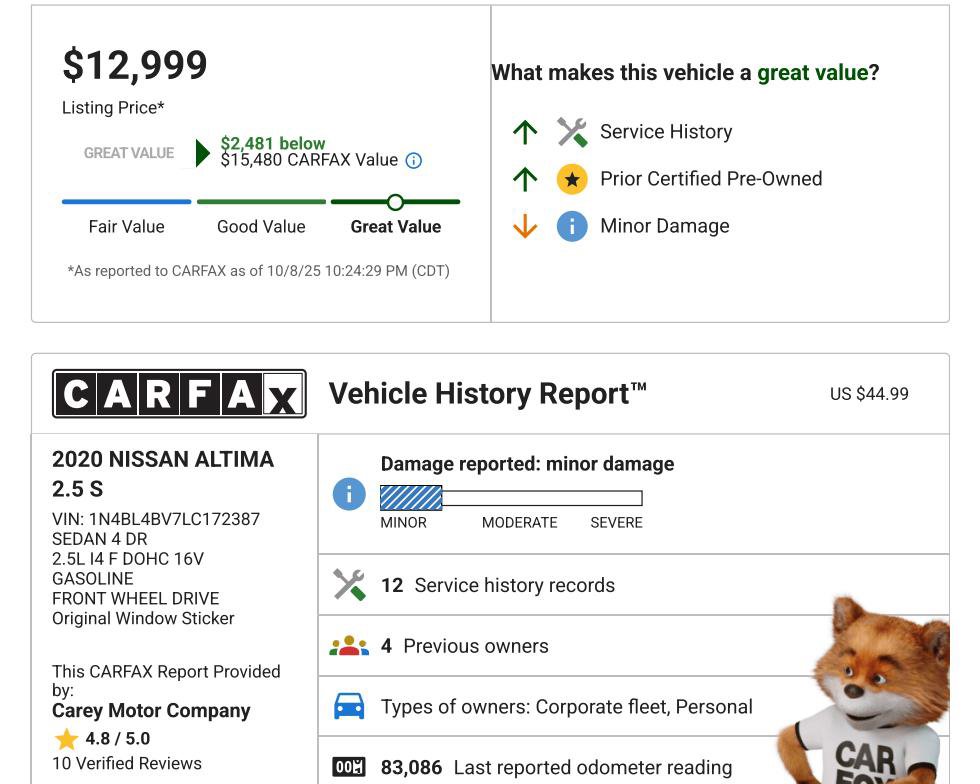Click the star badge for Prior Certified Pre-Owned
The image size is (980, 784).
[x=571, y=179]
